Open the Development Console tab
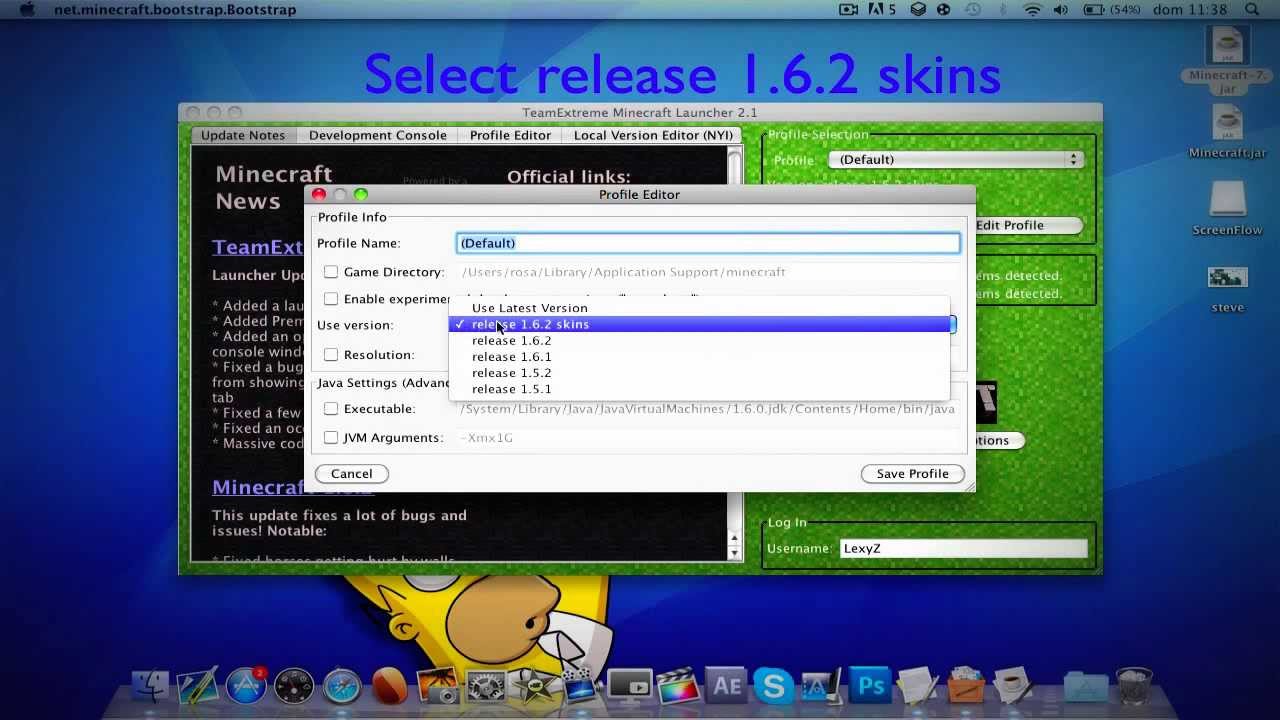1280x720 pixels. tap(377, 135)
